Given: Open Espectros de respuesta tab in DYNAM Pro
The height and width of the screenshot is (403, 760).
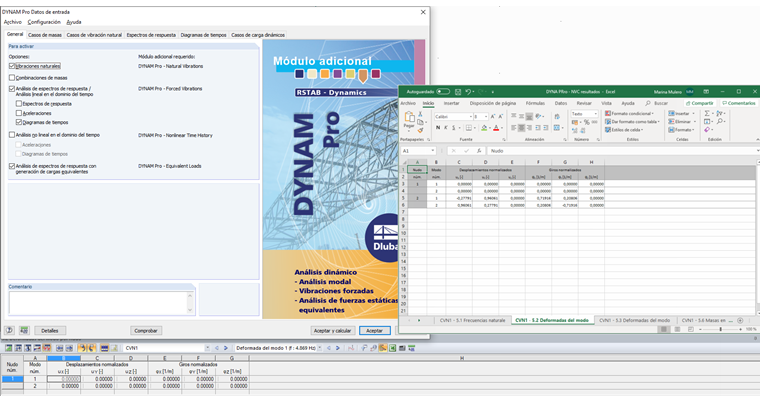Looking at the screenshot, I should click(x=151, y=35).
